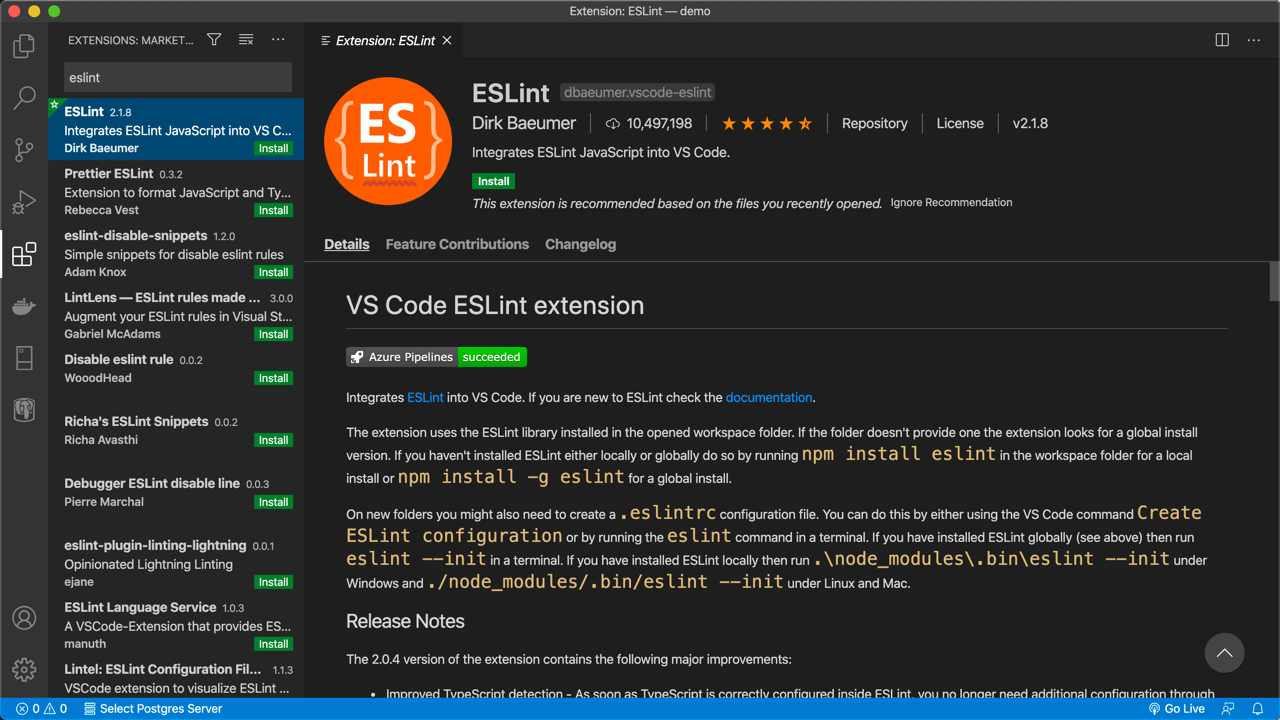The height and width of the screenshot is (720, 1280).
Task: Open the Accounts menu icon
Action: pos(24,618)
